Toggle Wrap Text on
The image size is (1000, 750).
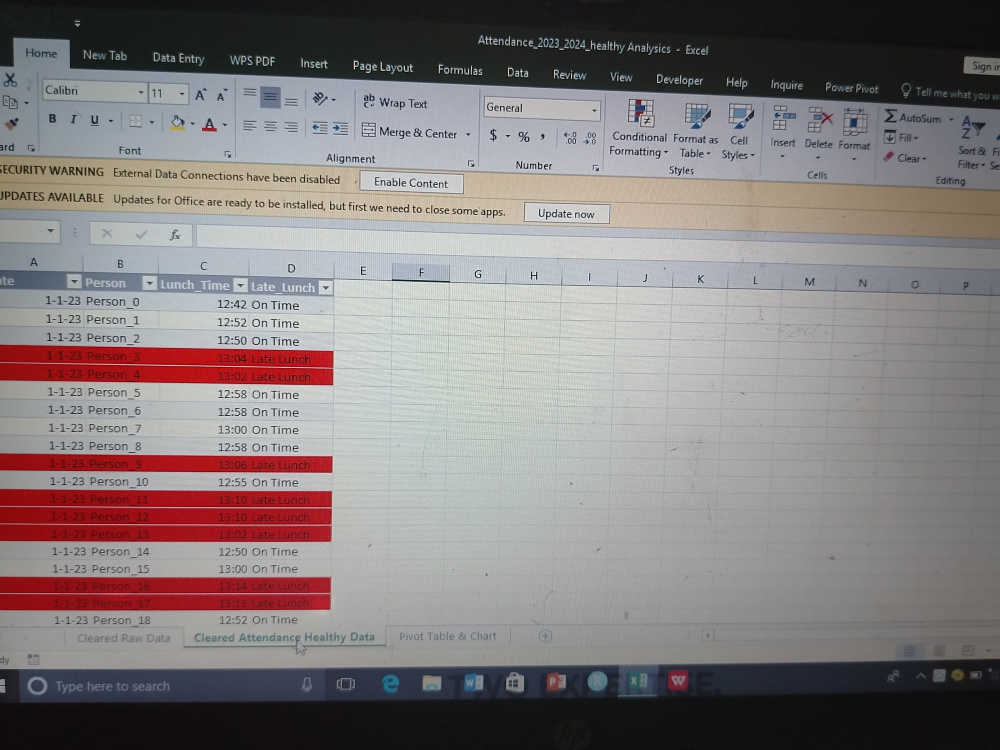click(395, 103)
